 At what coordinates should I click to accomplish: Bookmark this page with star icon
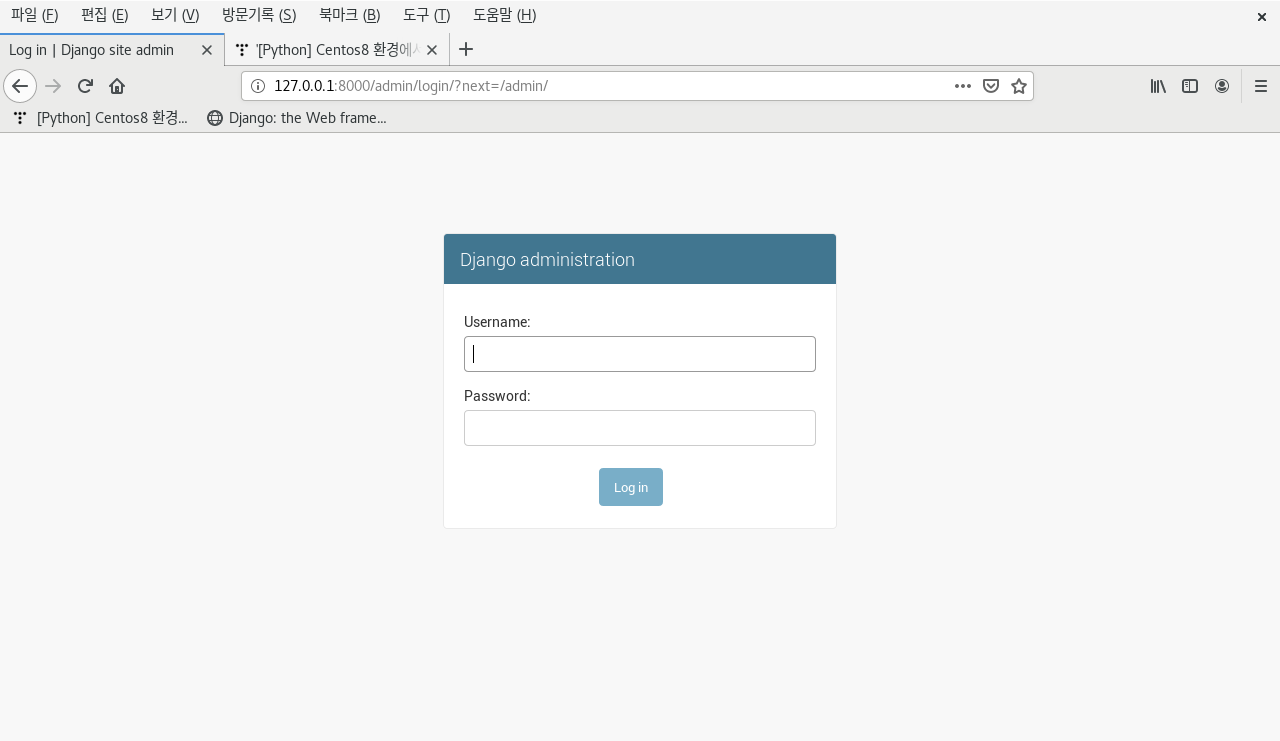tap(1019, 86)
